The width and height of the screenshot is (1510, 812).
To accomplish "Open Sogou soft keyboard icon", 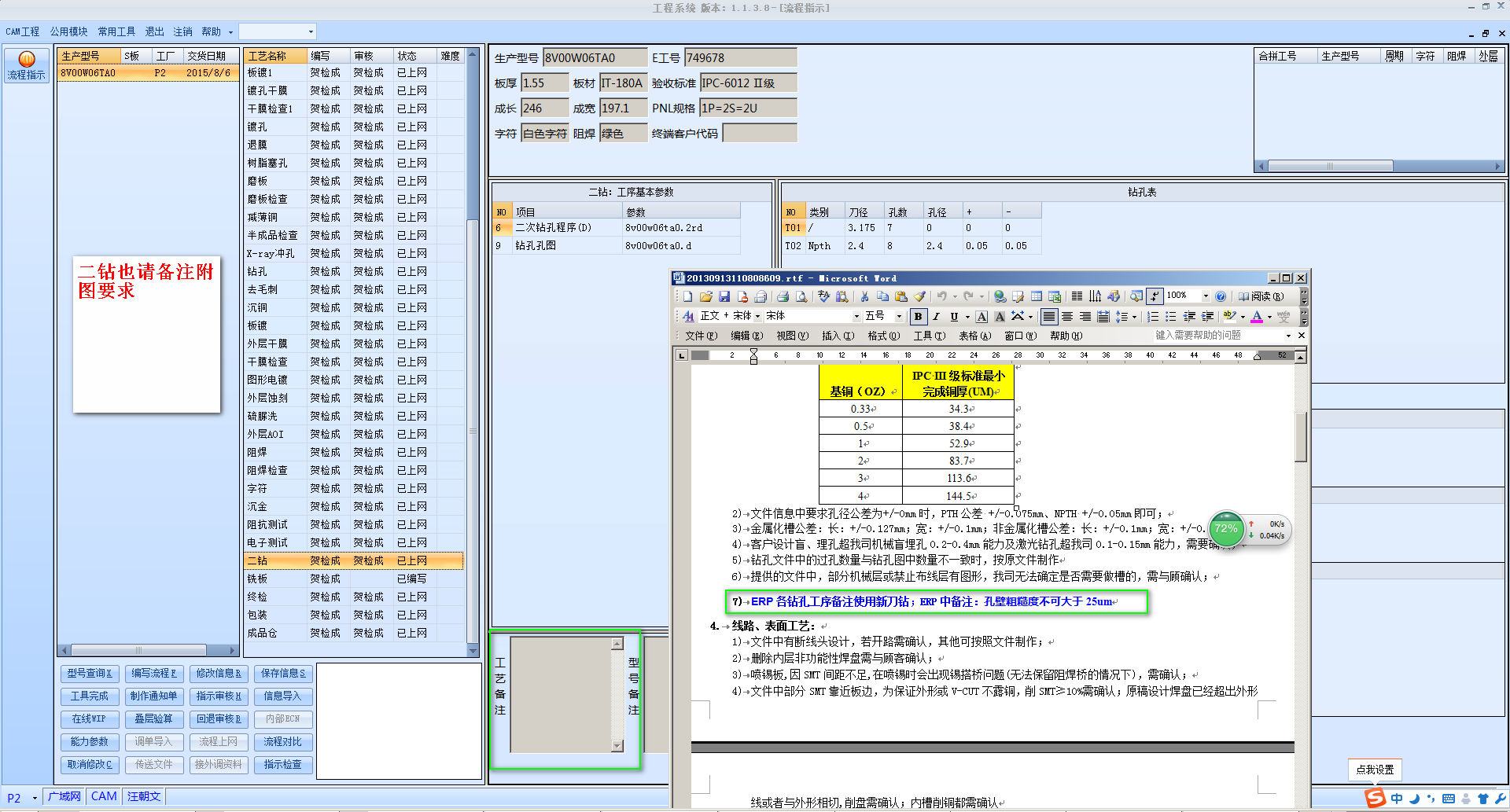I will 1448,799.
